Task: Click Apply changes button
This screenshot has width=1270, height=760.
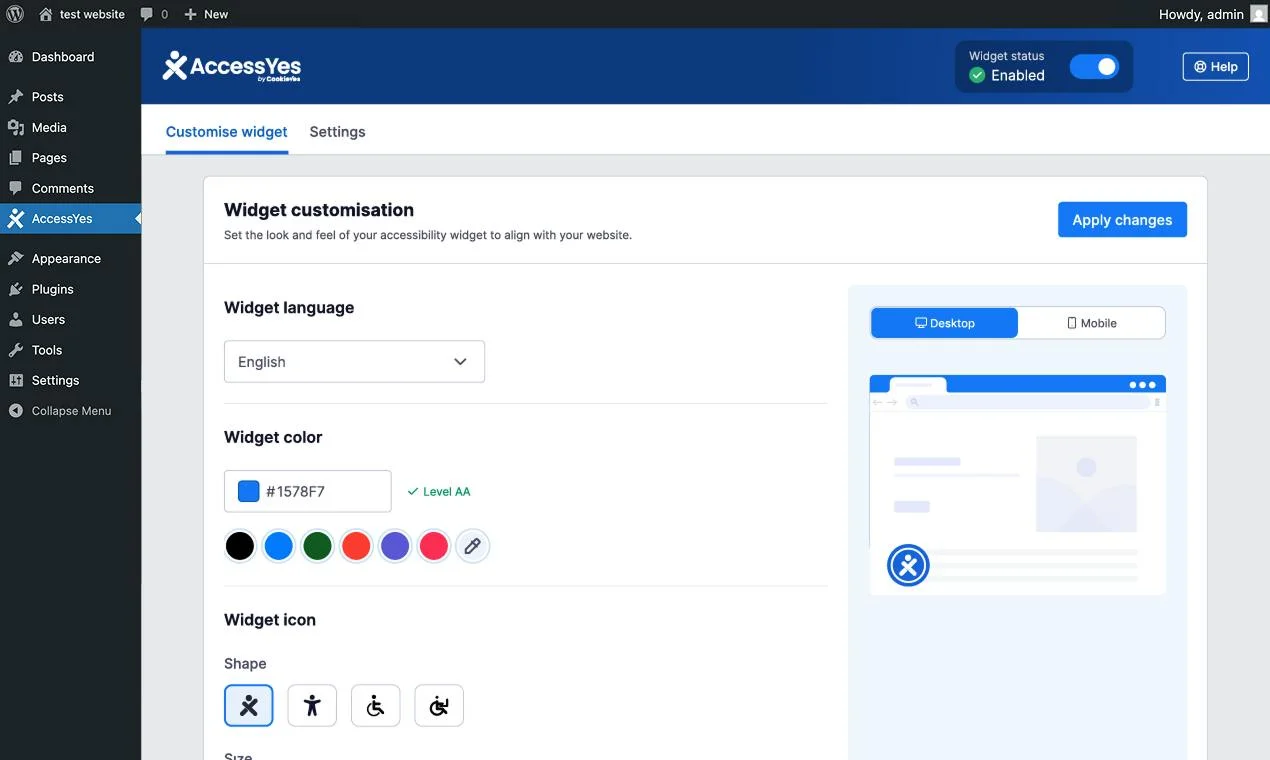Action: pos(1122,220)
